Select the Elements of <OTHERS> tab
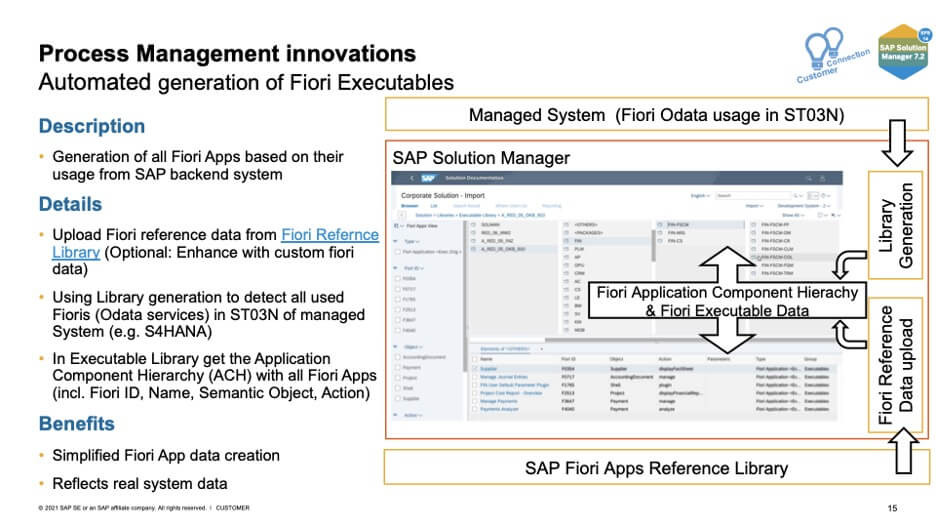 (505, 348)
